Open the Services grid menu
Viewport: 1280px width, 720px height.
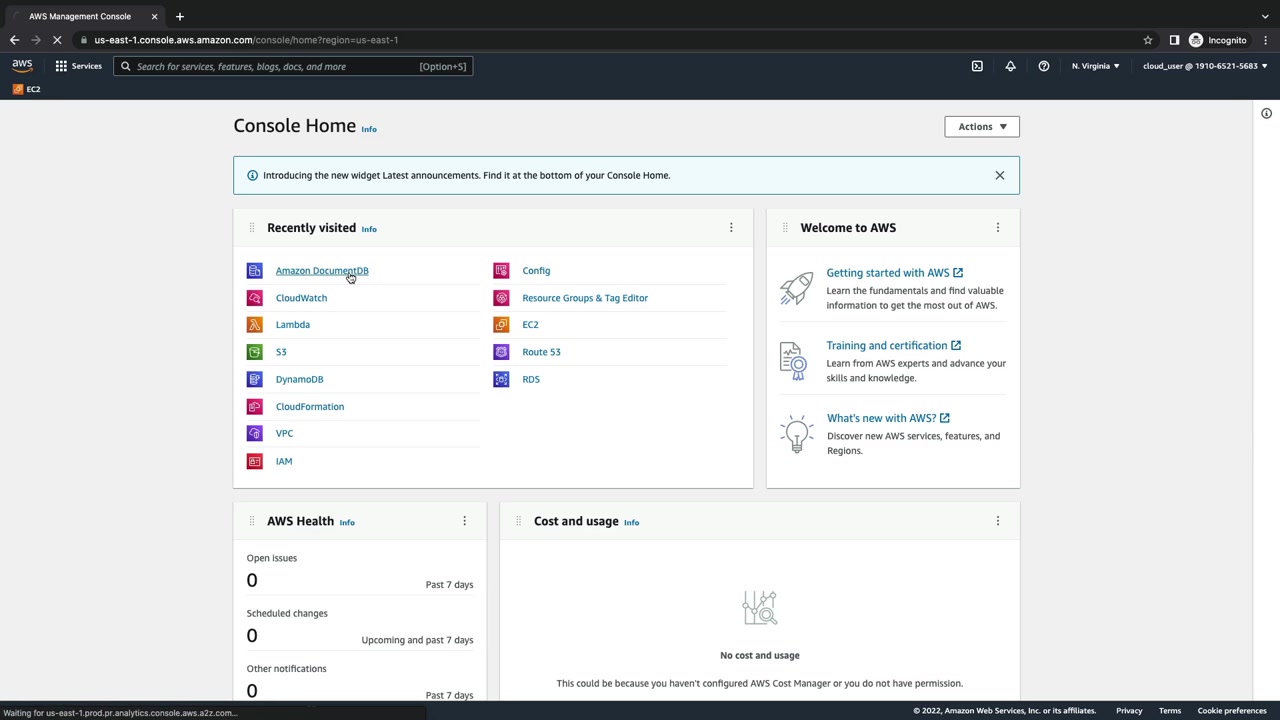78,66
